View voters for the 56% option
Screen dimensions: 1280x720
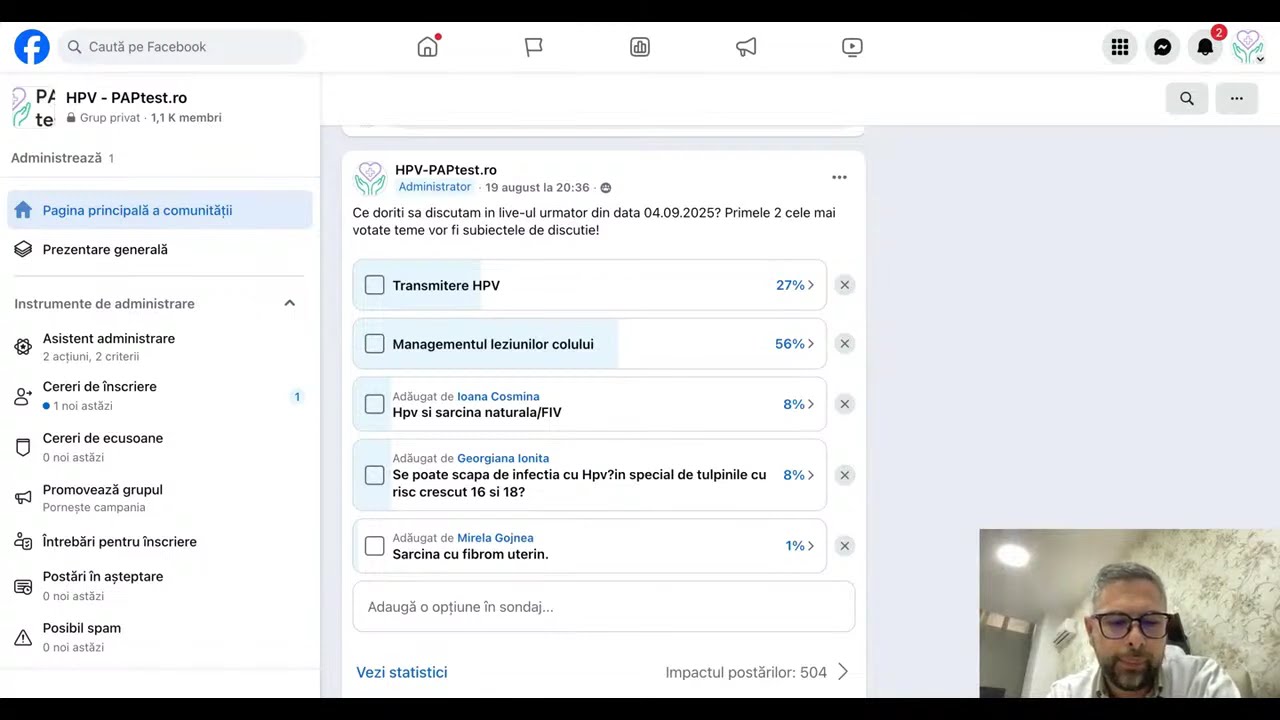pos(795,344)
